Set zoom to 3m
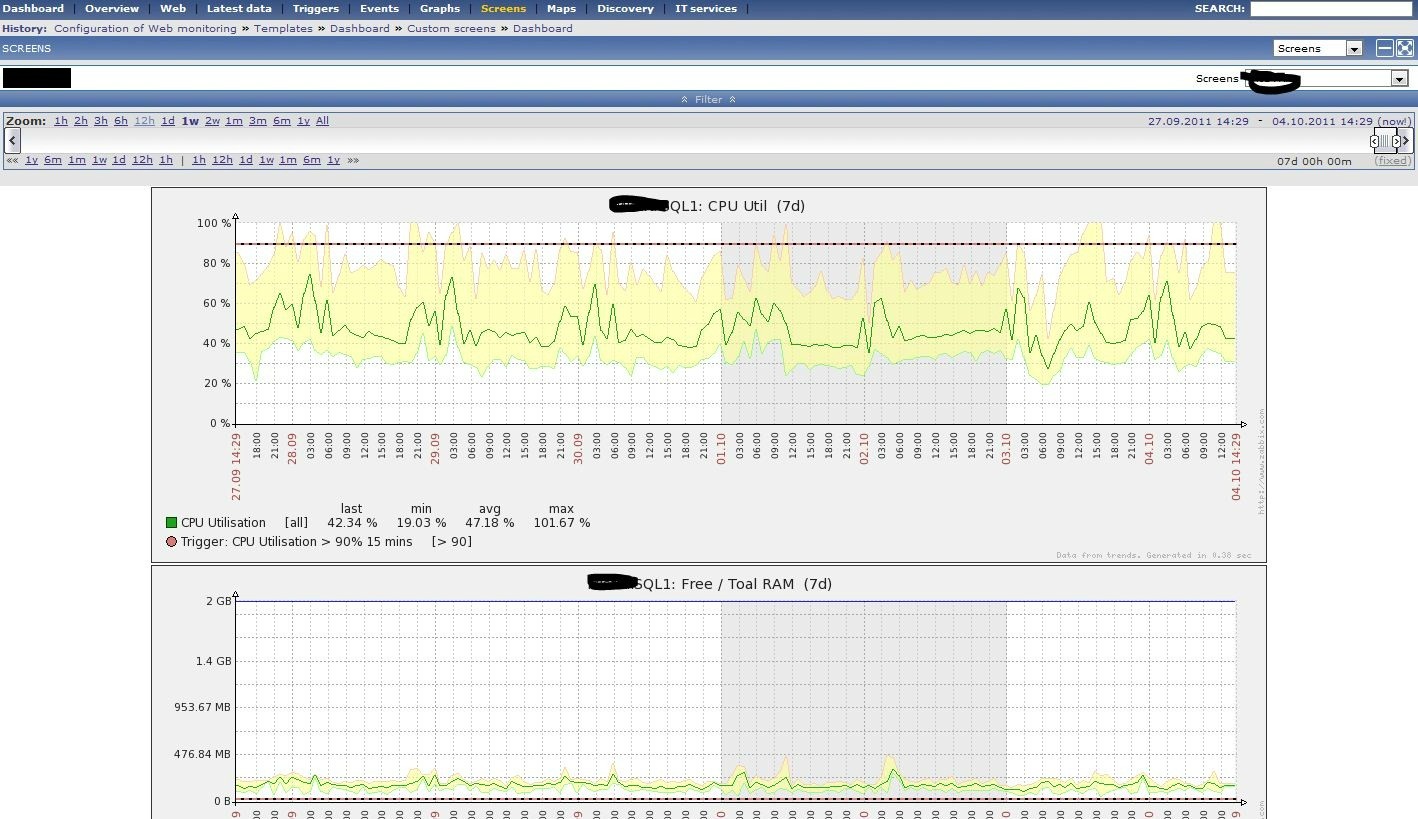 258,121
